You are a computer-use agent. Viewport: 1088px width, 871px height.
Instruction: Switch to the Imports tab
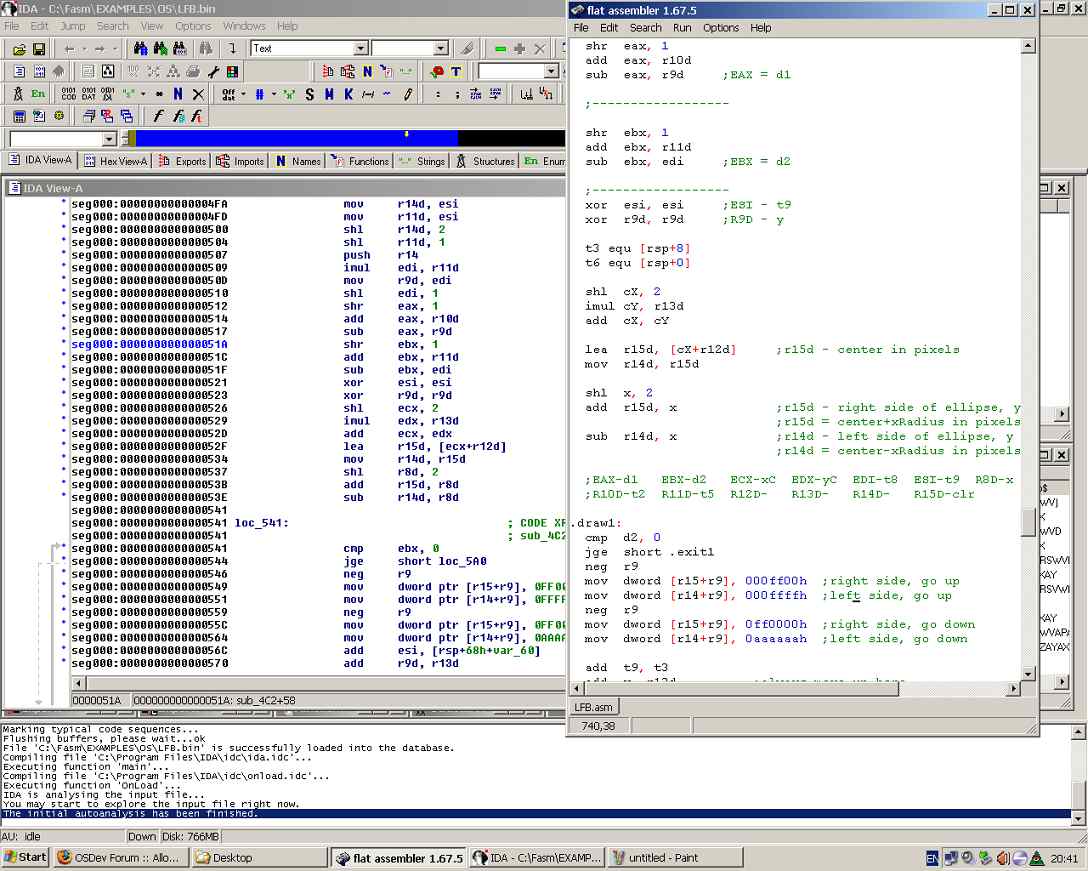[x=240, y=161]
